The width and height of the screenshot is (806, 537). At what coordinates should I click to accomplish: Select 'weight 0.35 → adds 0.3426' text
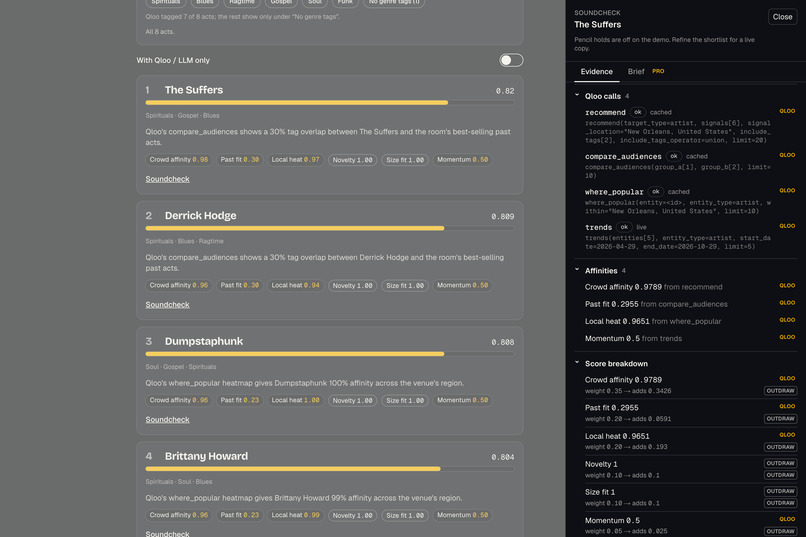628,391
